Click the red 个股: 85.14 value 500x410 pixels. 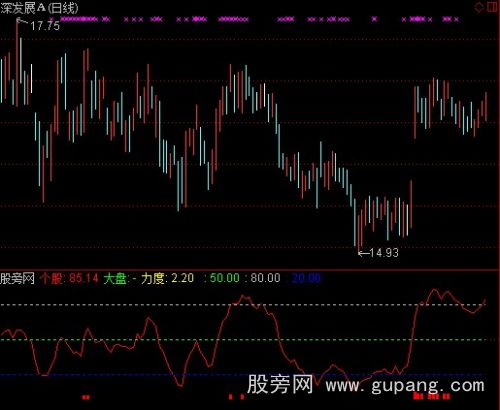(69, 278)
